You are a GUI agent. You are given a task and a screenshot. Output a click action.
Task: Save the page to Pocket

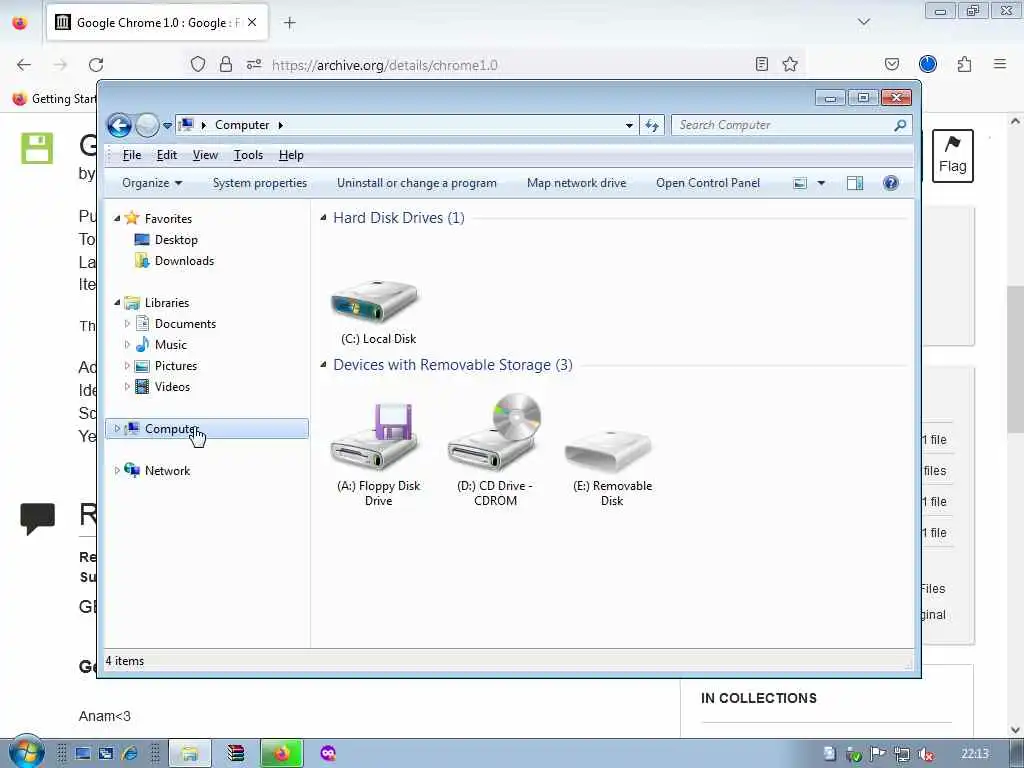tap(891, 64)
